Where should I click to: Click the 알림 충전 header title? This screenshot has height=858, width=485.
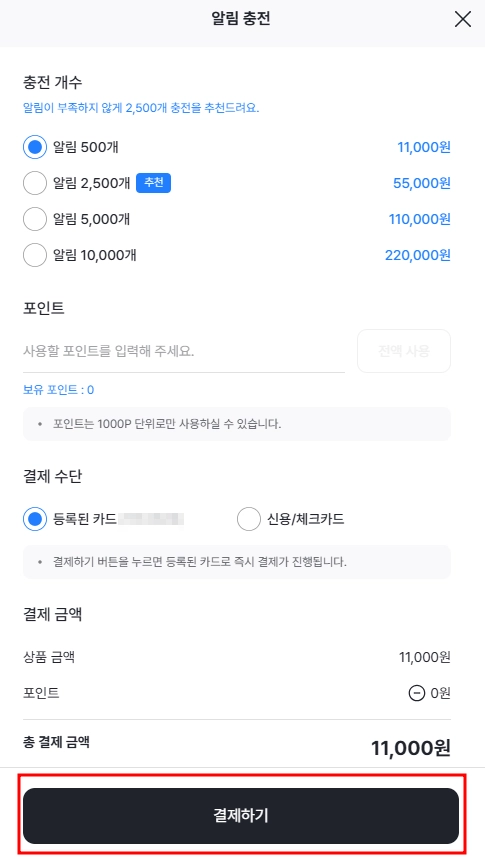241,19
